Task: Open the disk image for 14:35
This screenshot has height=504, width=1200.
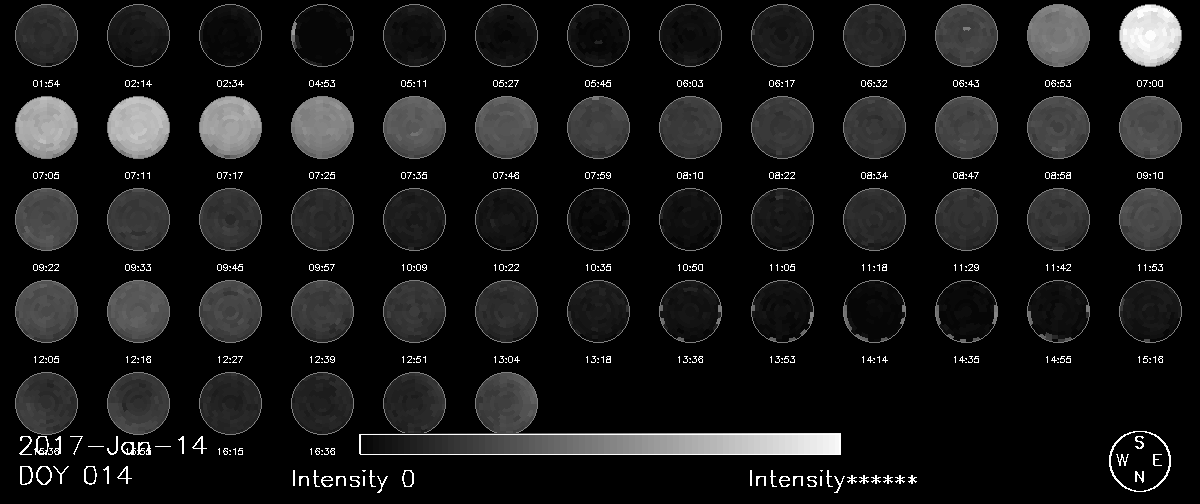Action: click(966, 311)
